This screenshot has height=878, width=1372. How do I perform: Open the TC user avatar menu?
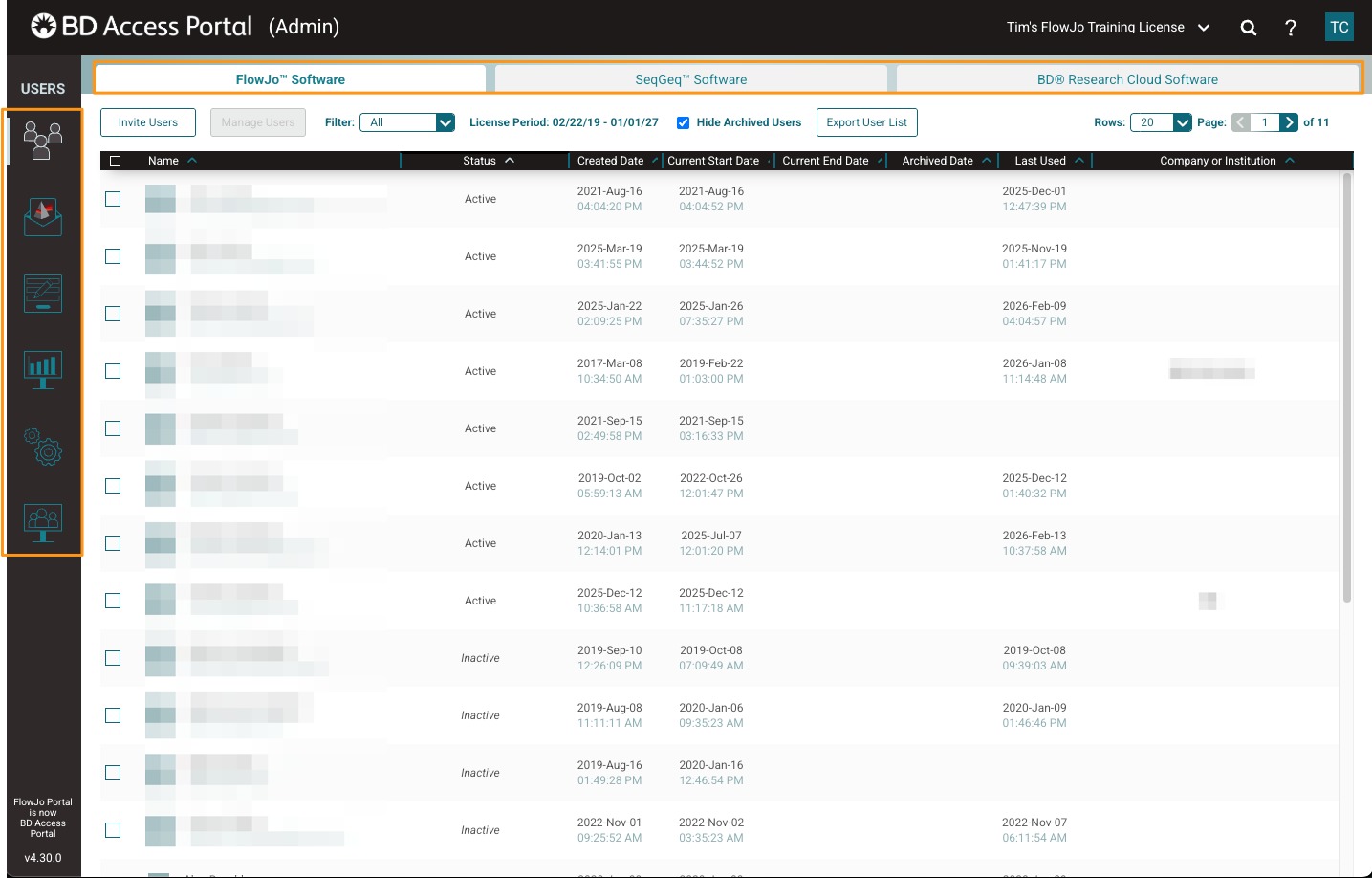[1339, 27]
